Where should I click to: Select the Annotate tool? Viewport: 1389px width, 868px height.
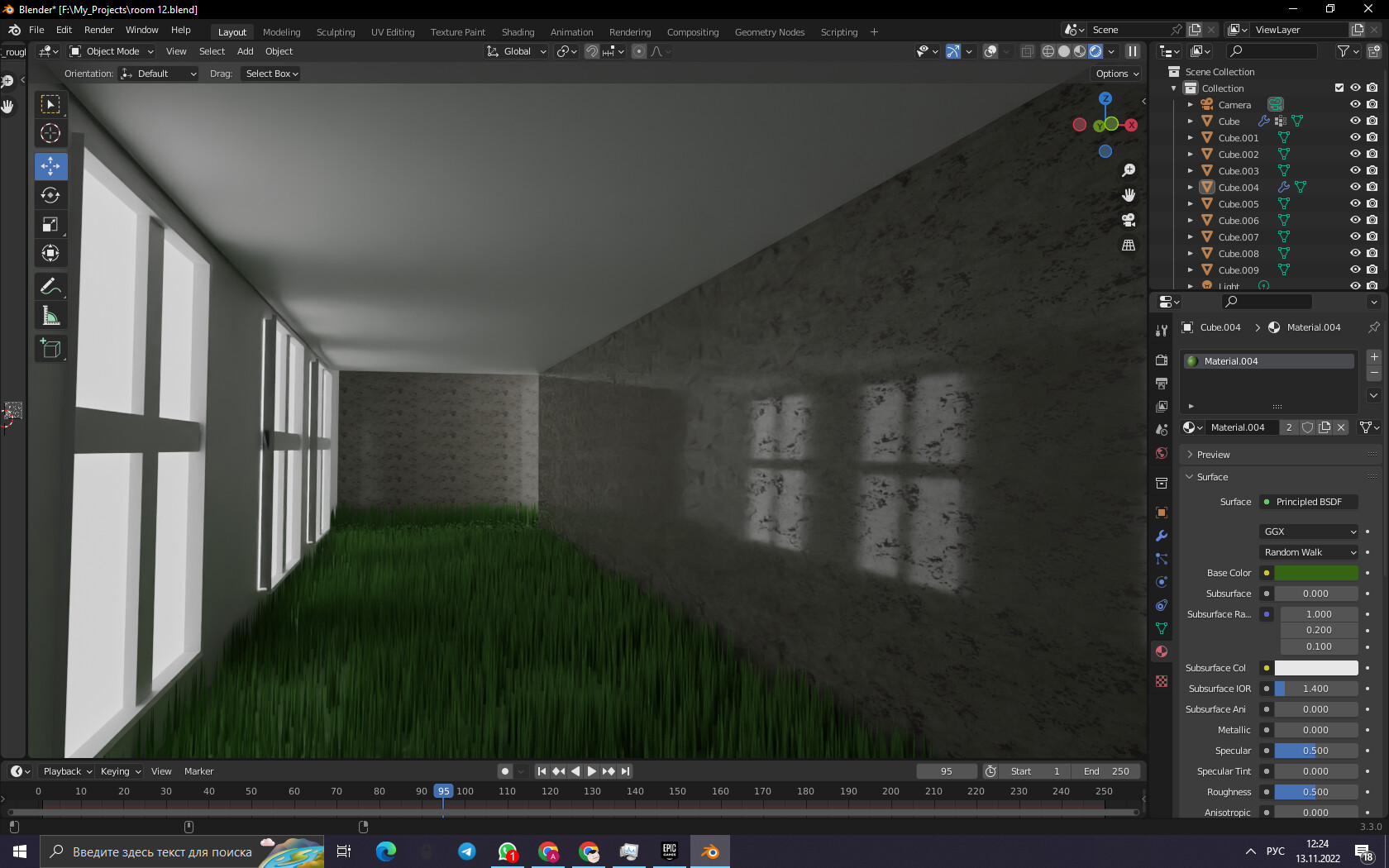pyautogui.click(x=50, y=287)
